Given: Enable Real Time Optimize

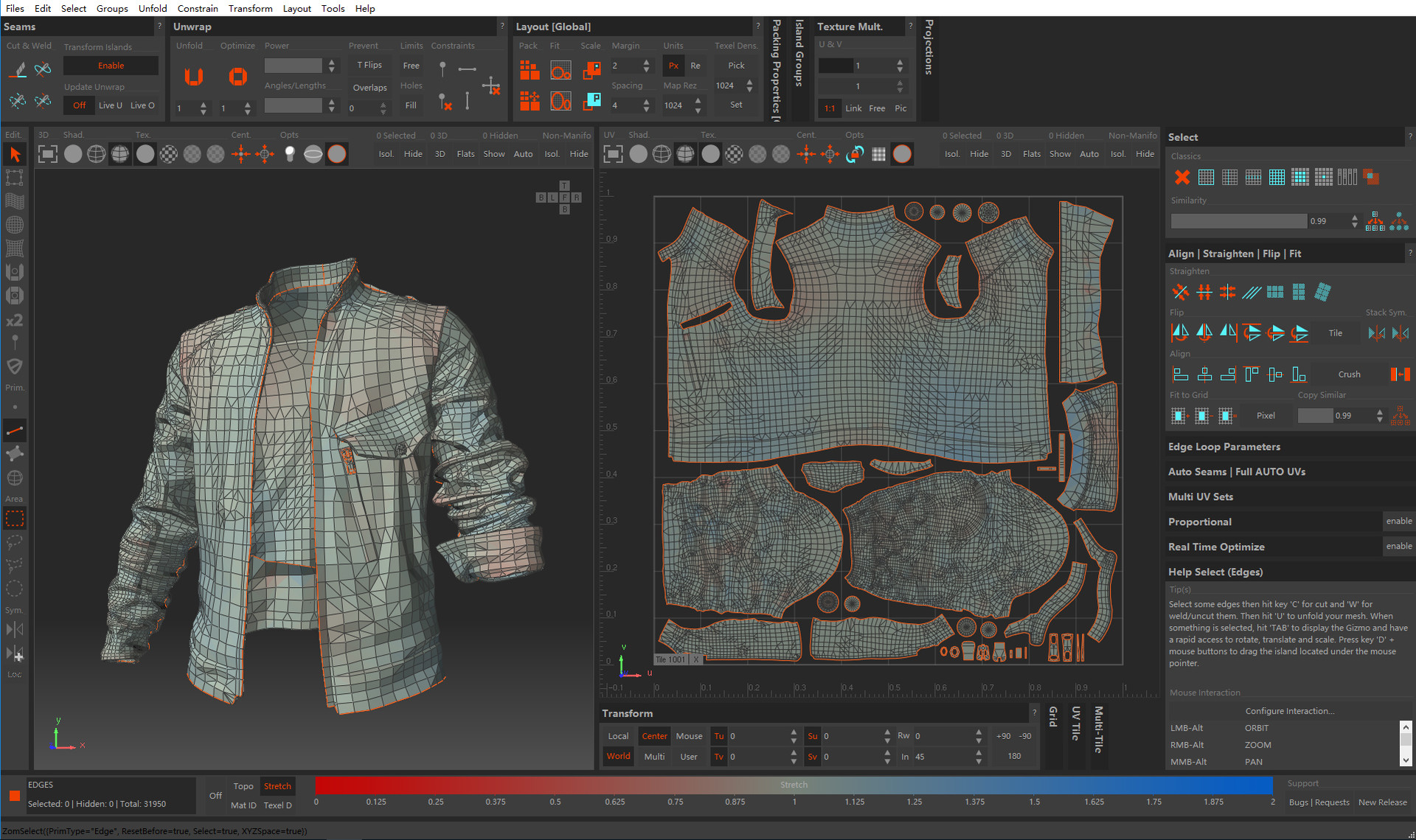Looking at the screenshot, I should click(x=1398, y=546).
